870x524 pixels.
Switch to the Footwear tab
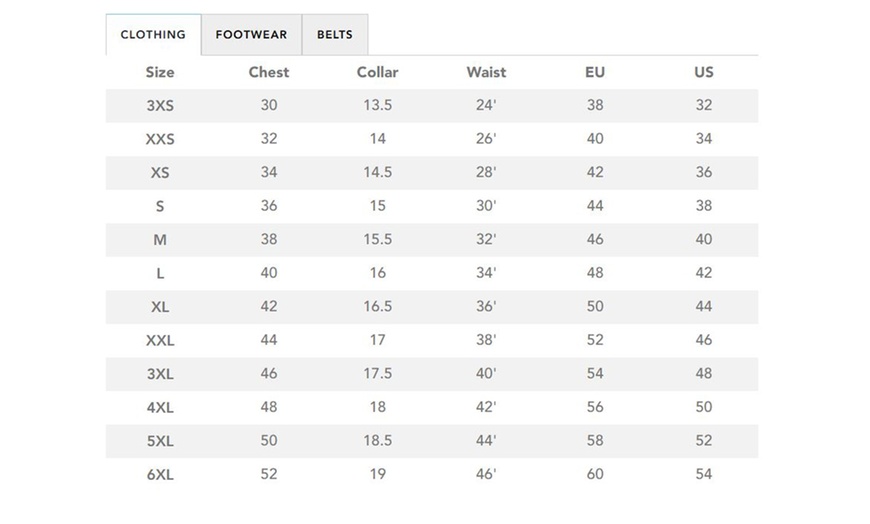tap(251, 35)
